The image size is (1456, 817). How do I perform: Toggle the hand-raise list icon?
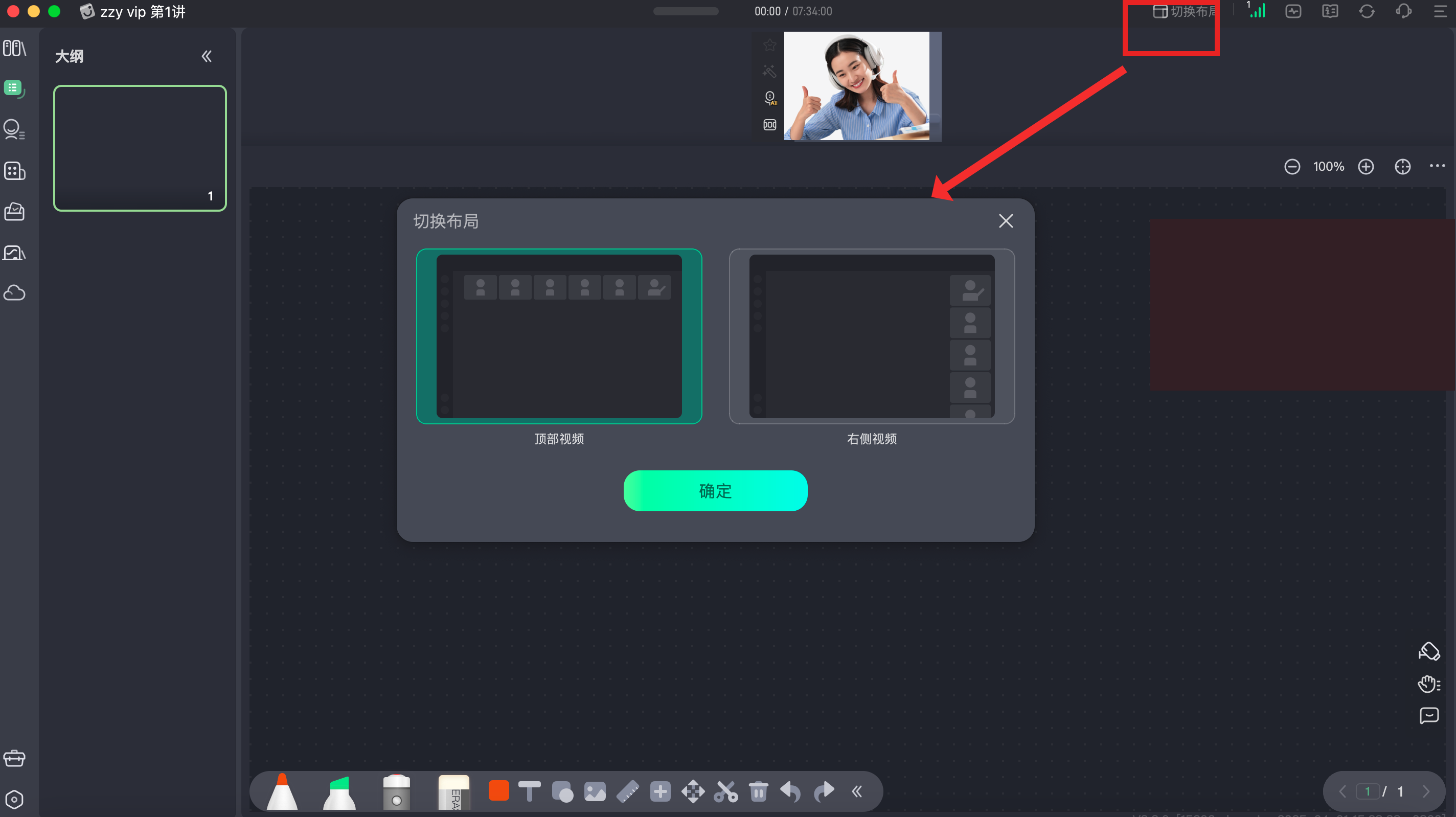(x=1429, y=684)
